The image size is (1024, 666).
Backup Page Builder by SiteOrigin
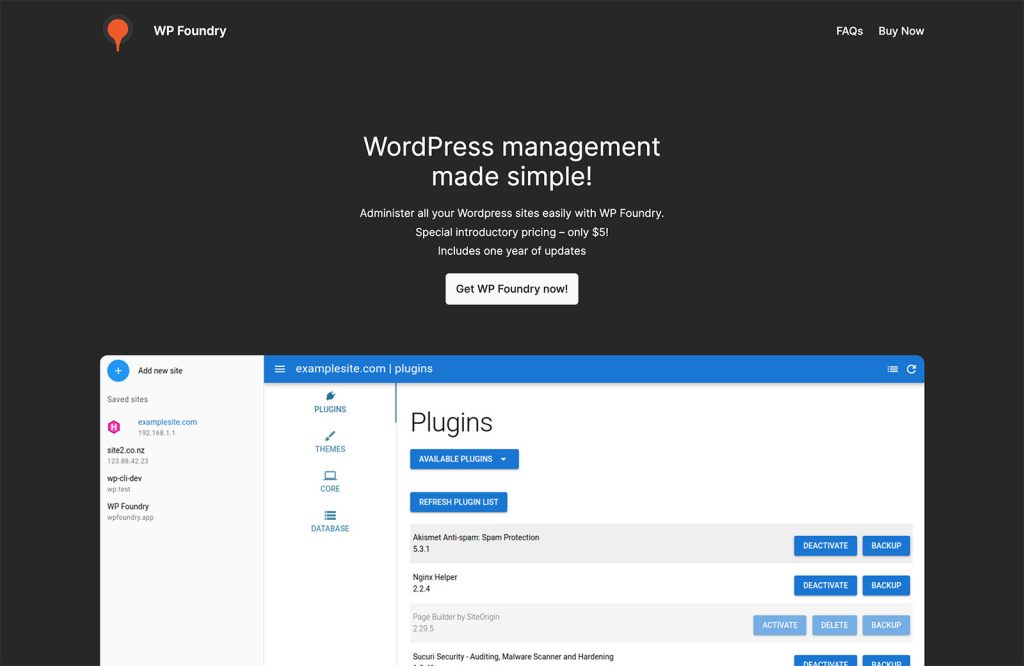pos(886,626)
